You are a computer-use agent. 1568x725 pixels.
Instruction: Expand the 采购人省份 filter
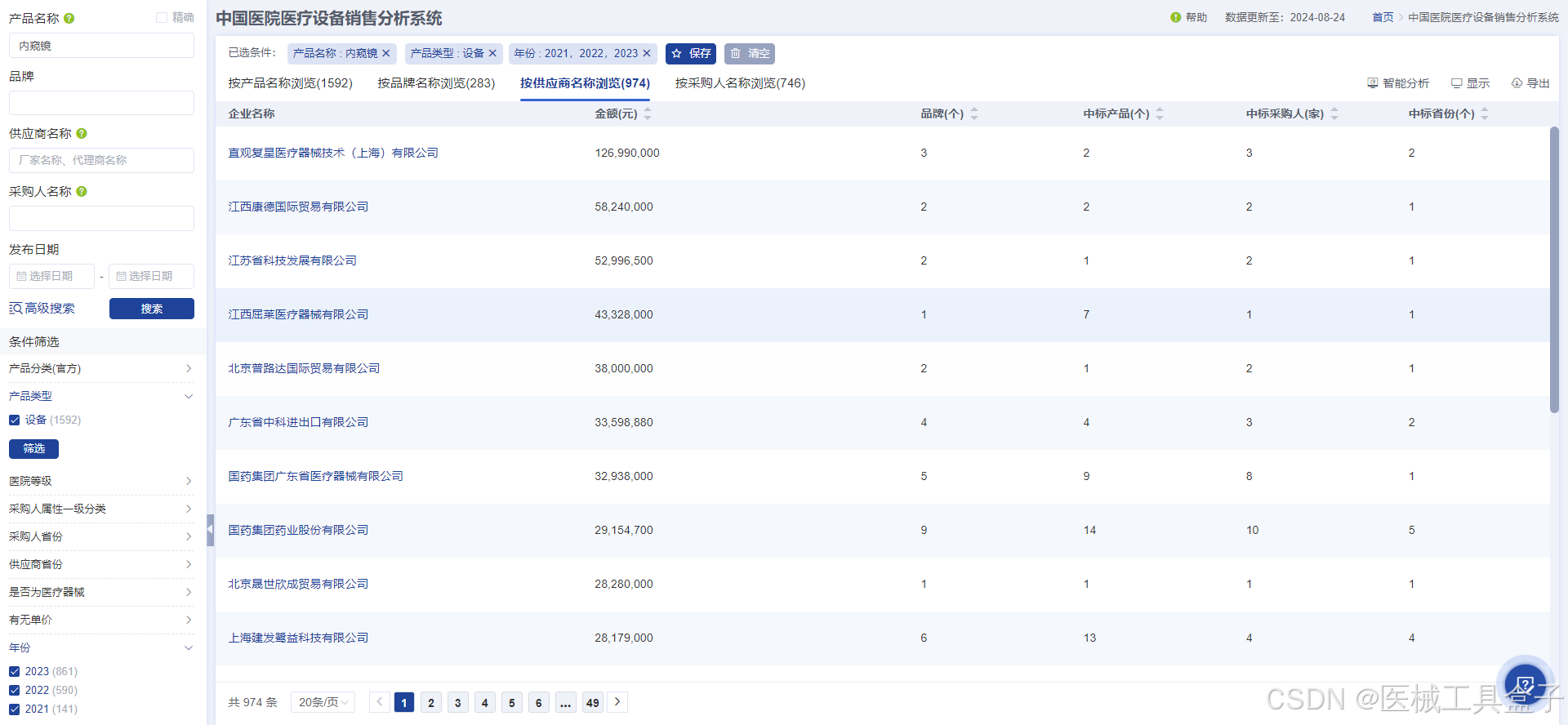pyautogui.click(x=101, y=536)
